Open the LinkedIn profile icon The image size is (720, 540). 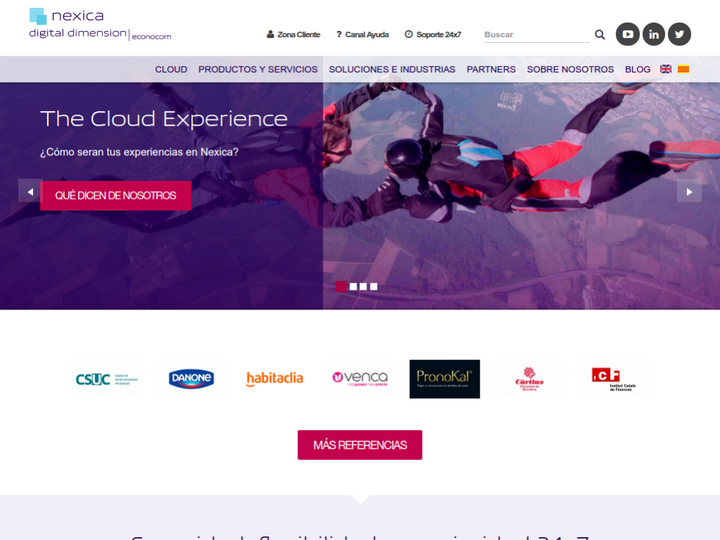653,34
